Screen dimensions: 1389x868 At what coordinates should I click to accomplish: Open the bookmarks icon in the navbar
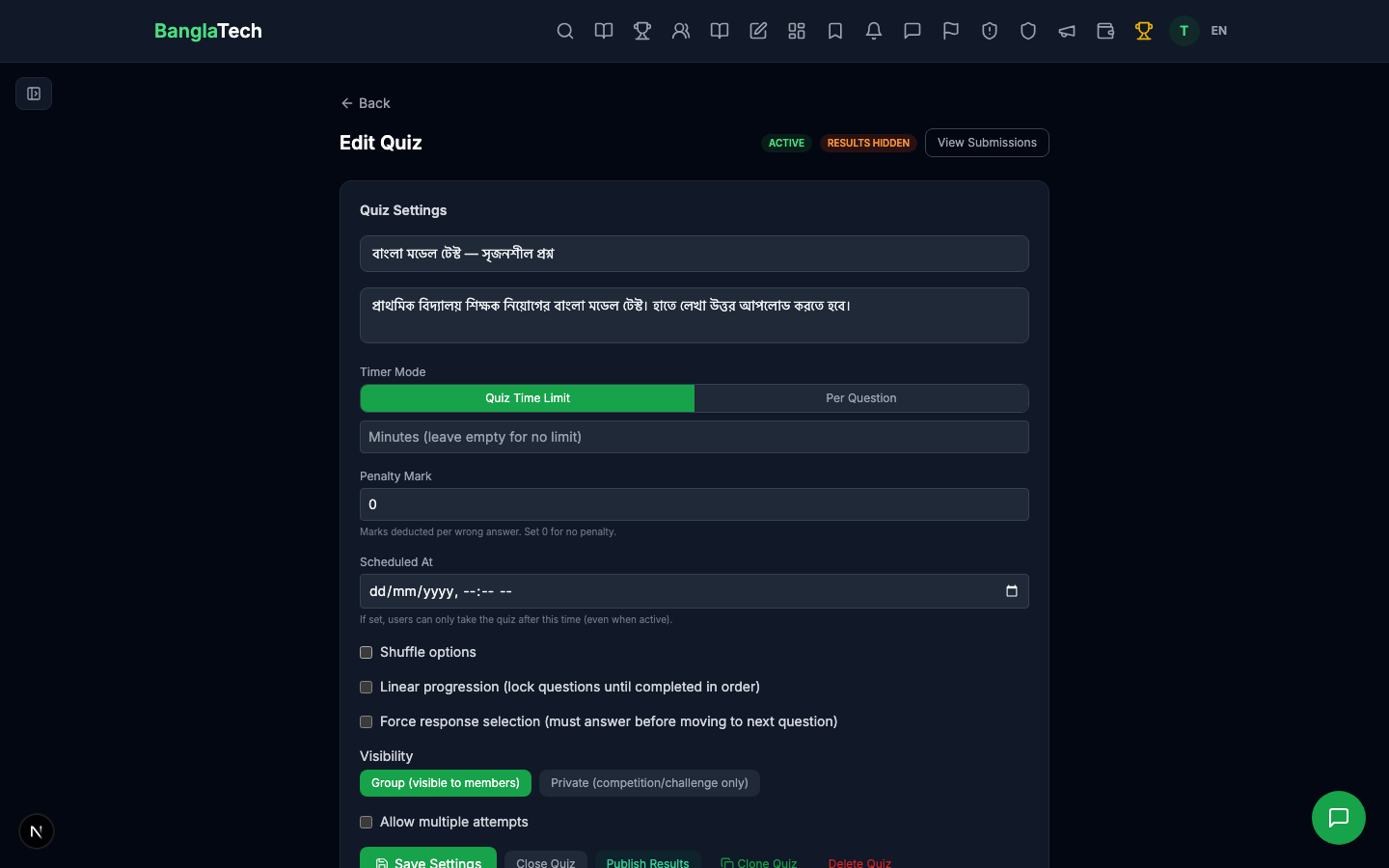tap(835, 31)
